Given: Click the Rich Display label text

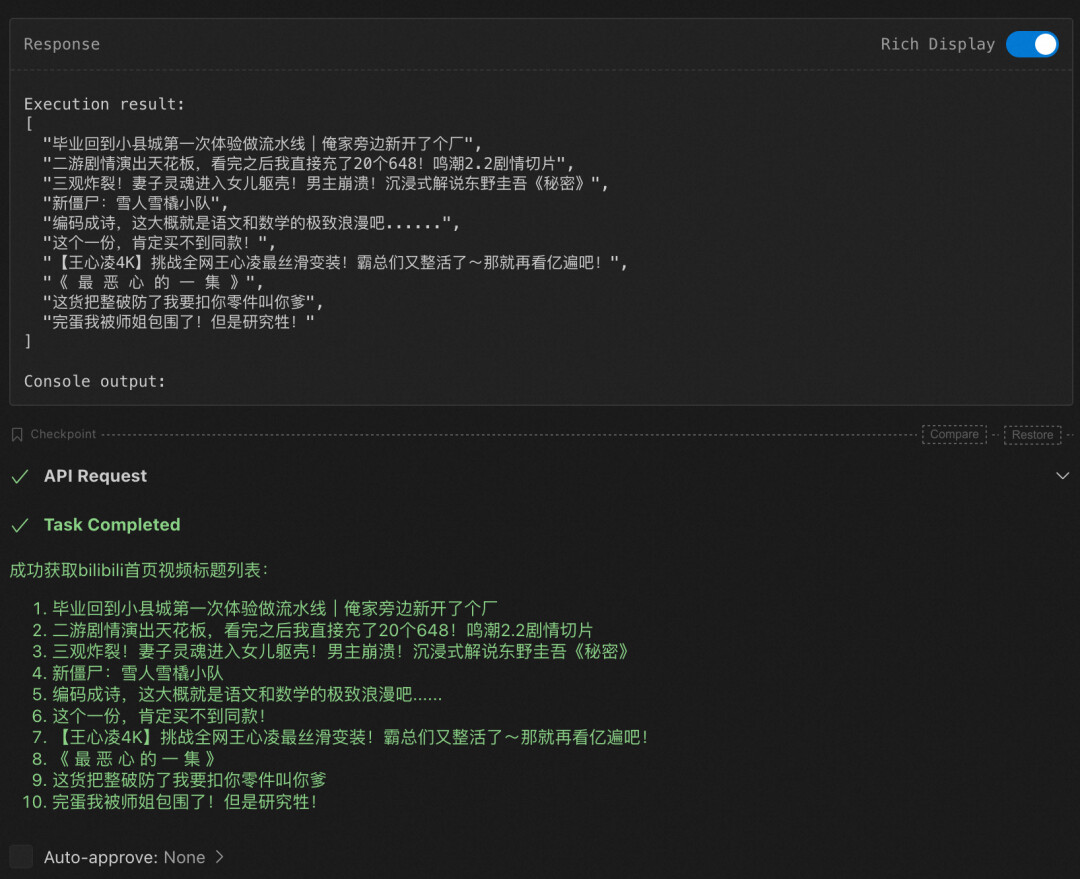Looking at the screenshot, I should click(x=937, y=44).
